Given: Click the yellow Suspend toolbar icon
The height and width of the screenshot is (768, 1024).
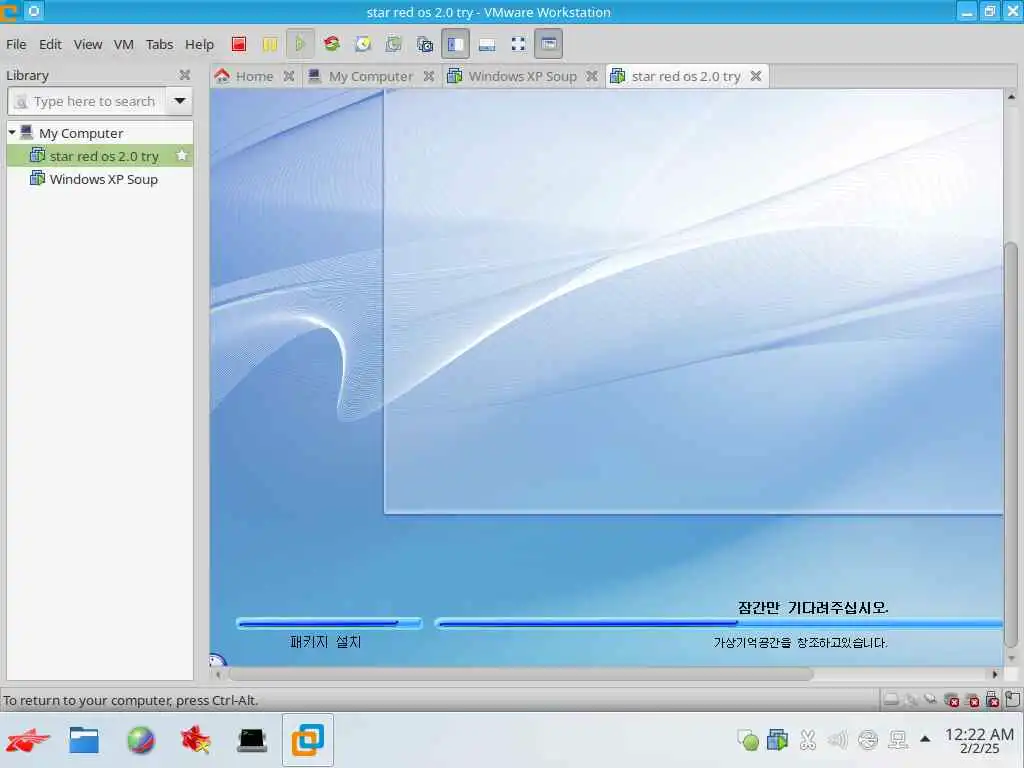Looking at the screenshot, I should [x=270, y=44].
